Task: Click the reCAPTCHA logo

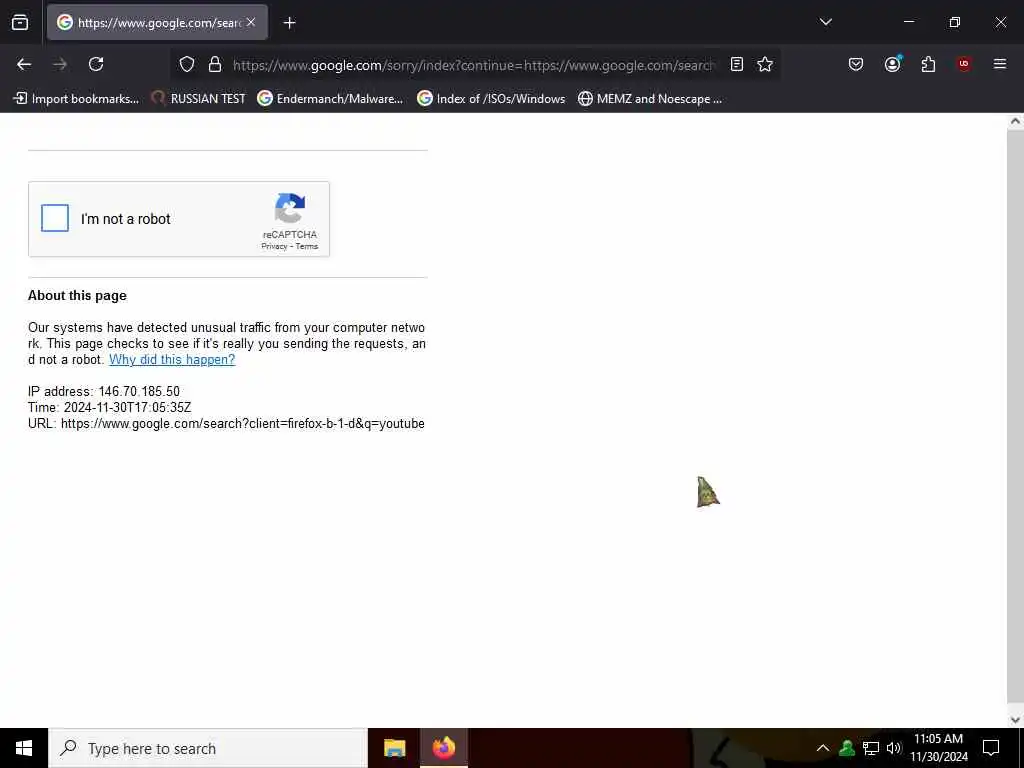Action: 290,208
